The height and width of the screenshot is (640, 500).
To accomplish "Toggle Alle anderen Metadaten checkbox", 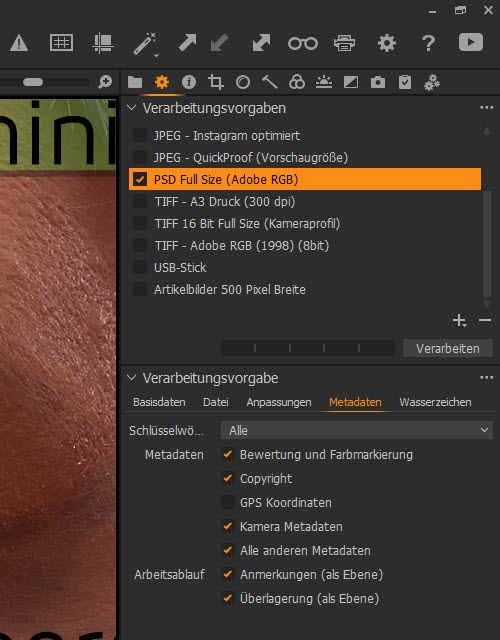I will (x=228, y=551).
